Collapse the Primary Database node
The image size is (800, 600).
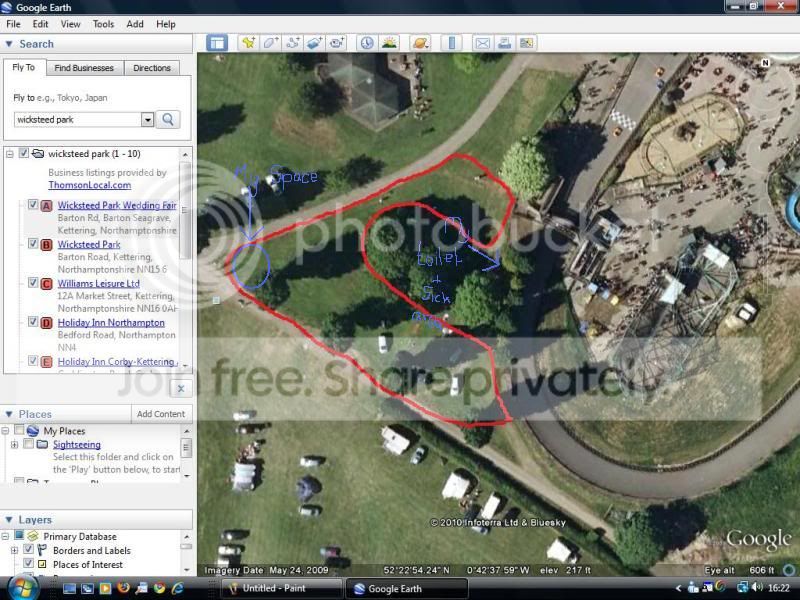[6, 536]
